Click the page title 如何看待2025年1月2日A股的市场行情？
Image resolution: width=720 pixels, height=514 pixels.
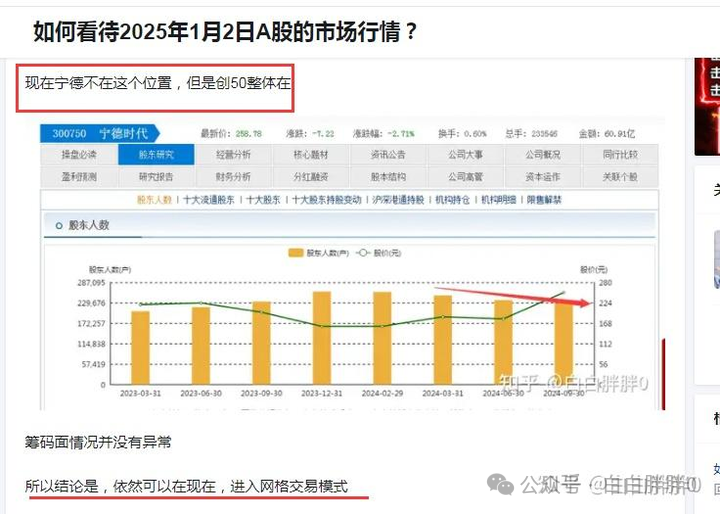(x=225, y=32)
